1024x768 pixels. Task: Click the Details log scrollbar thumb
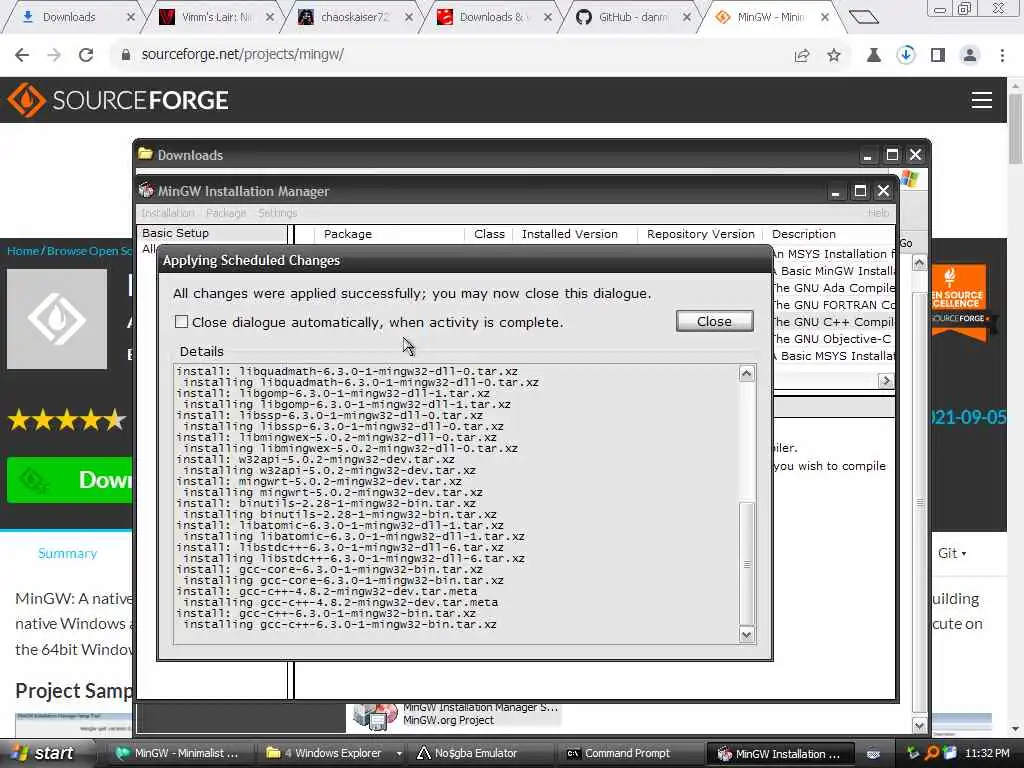click(746, 564)
